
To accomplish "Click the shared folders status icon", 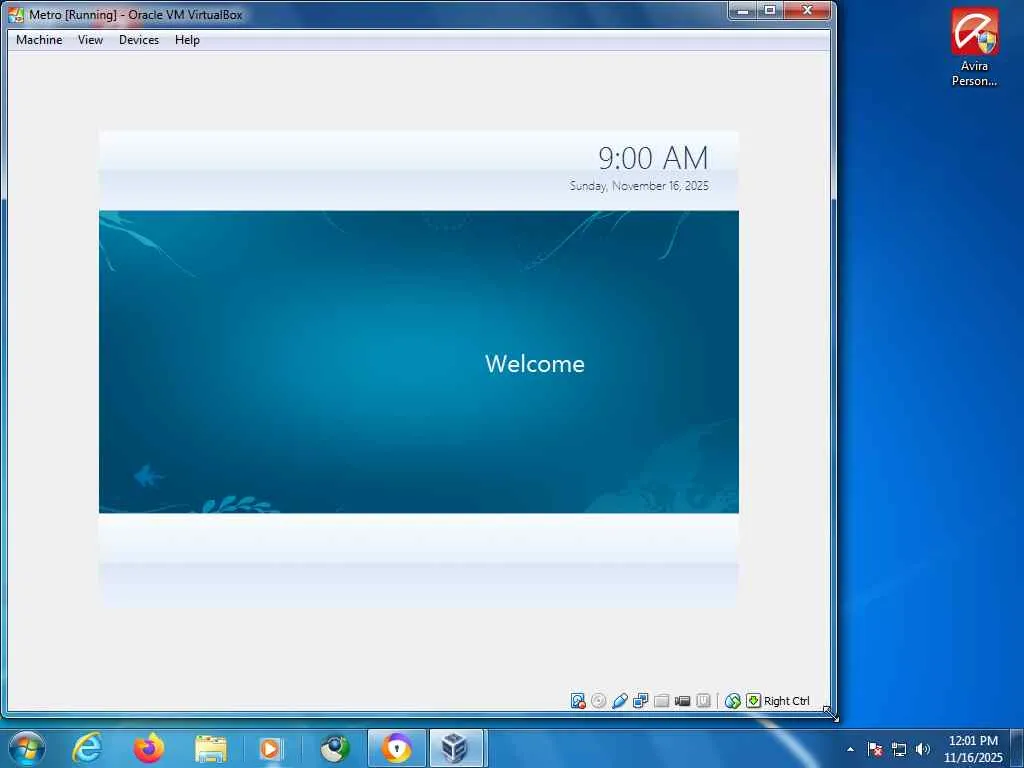I will [662, 701].
